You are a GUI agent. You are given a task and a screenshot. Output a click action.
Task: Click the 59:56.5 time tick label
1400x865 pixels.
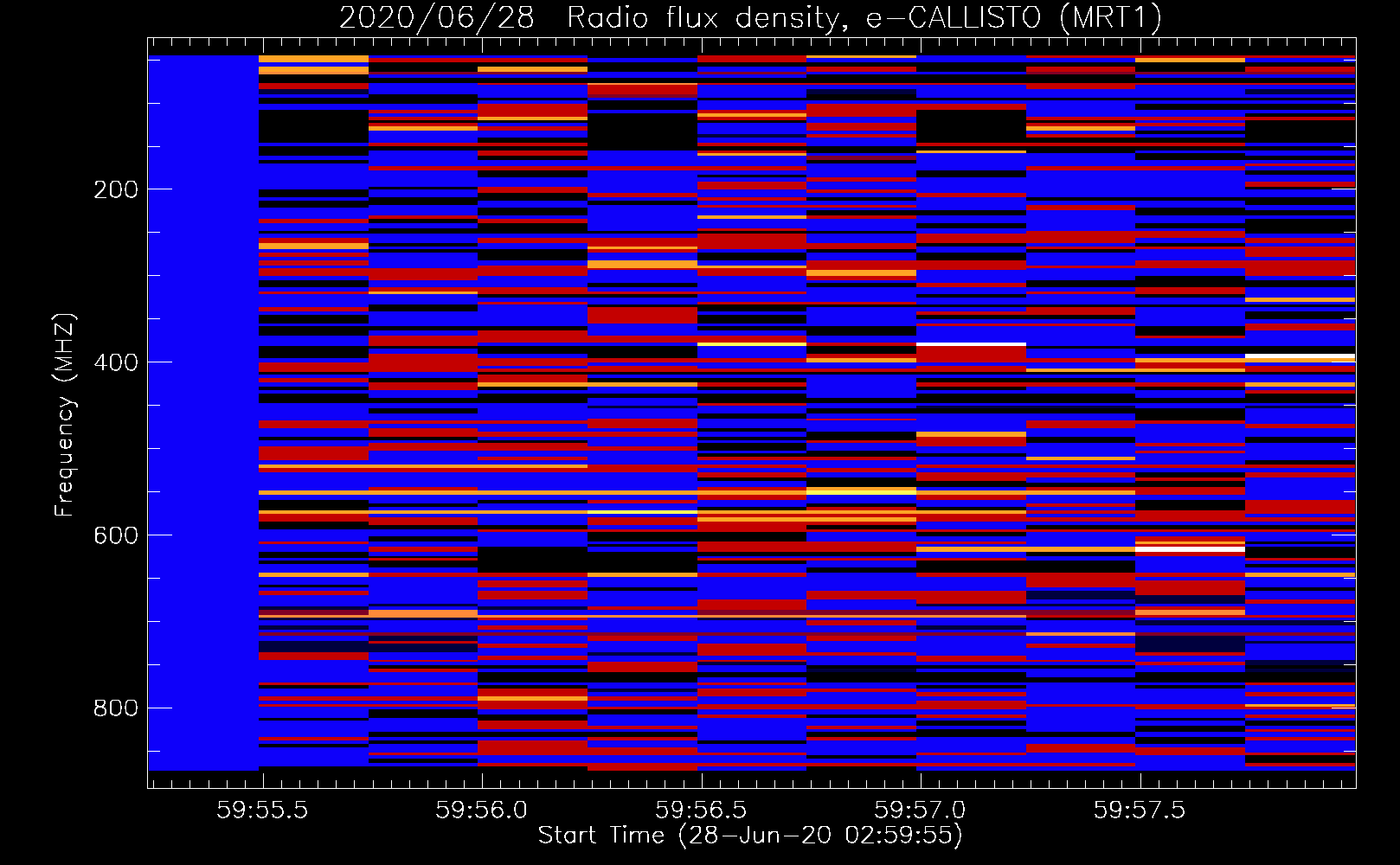point(701,810)
